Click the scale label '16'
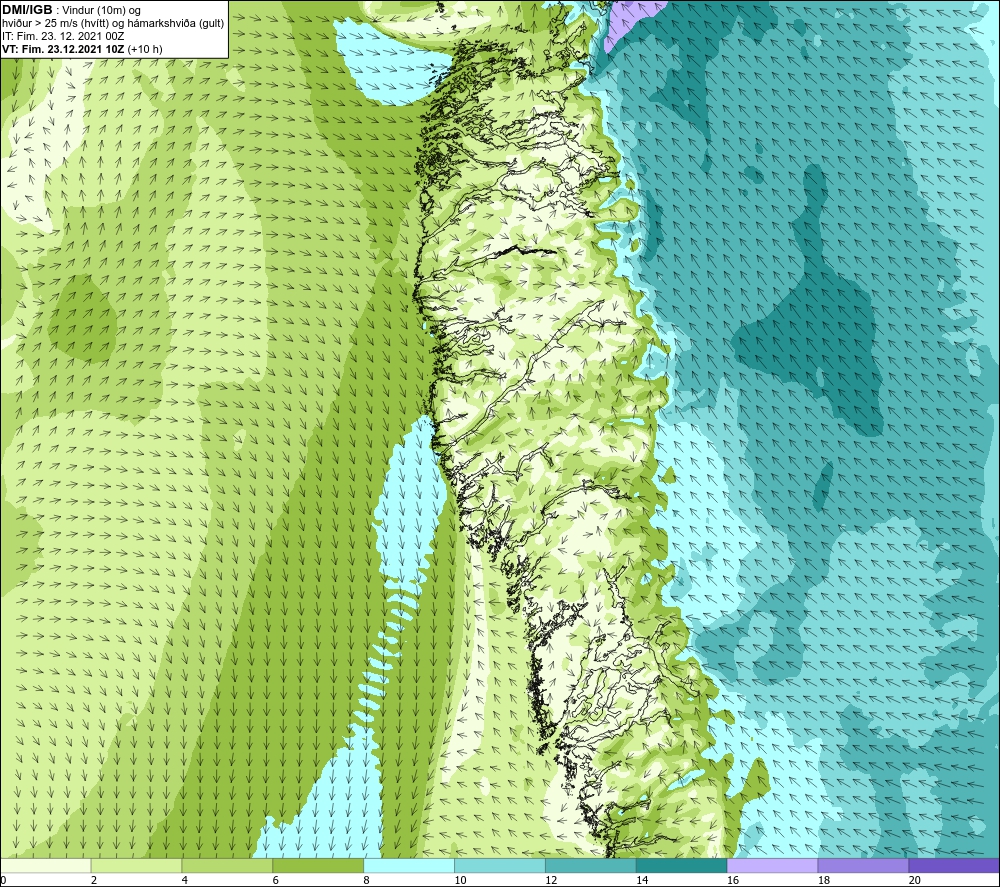The height and width of the screenshot is (887, 1000). 733,880
